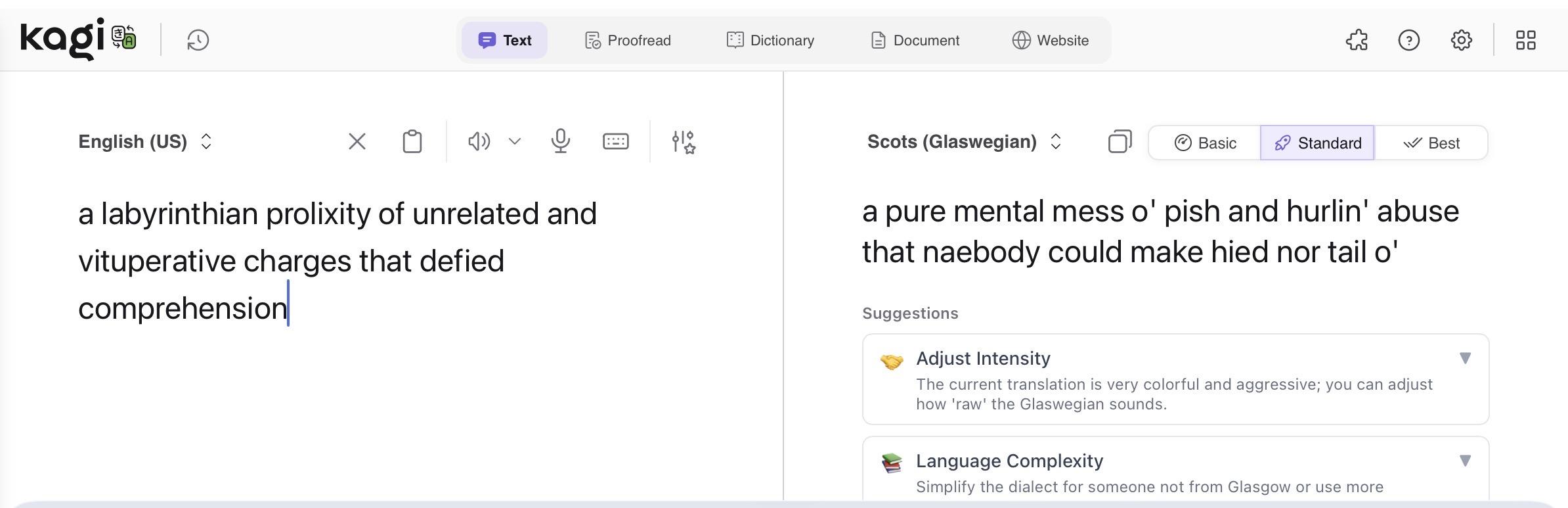Click the Kagi Translate app icon
The image size is (1568, 508).
(x=123, y=37)
